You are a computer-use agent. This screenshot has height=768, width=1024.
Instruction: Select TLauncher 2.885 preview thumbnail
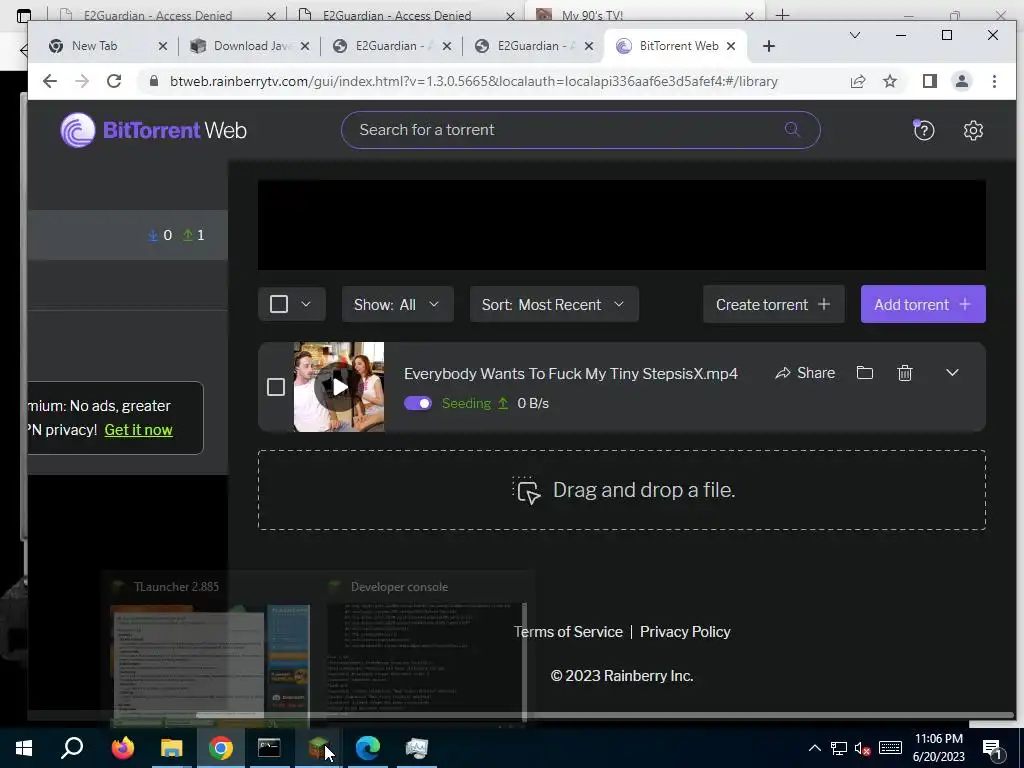(x=212, y=665)
